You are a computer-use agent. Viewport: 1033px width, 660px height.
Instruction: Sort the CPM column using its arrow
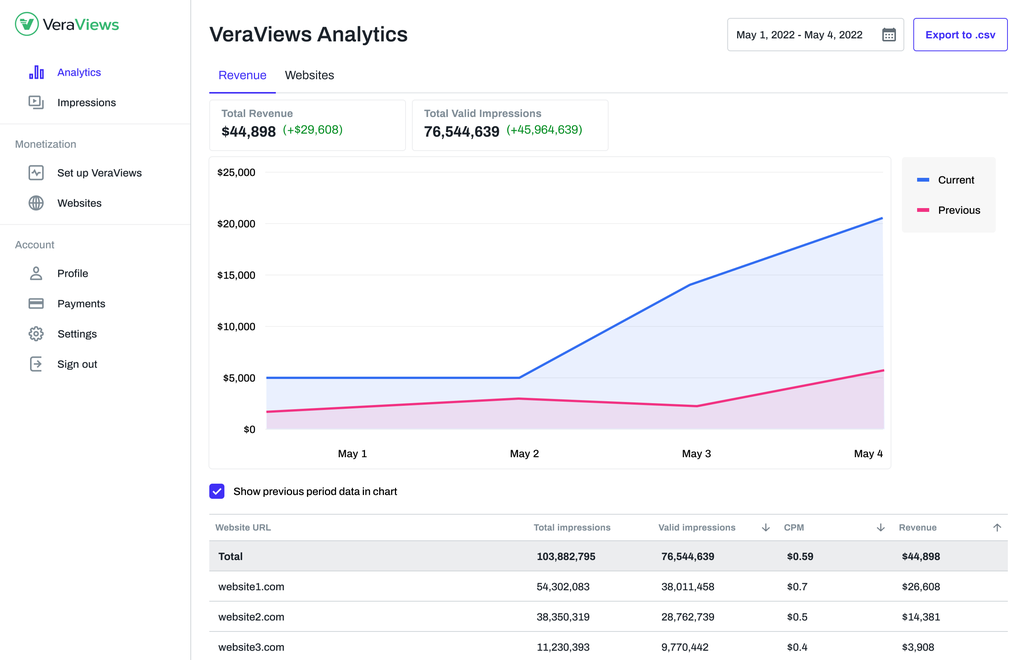pyautogui.click(x=880, y=528)
